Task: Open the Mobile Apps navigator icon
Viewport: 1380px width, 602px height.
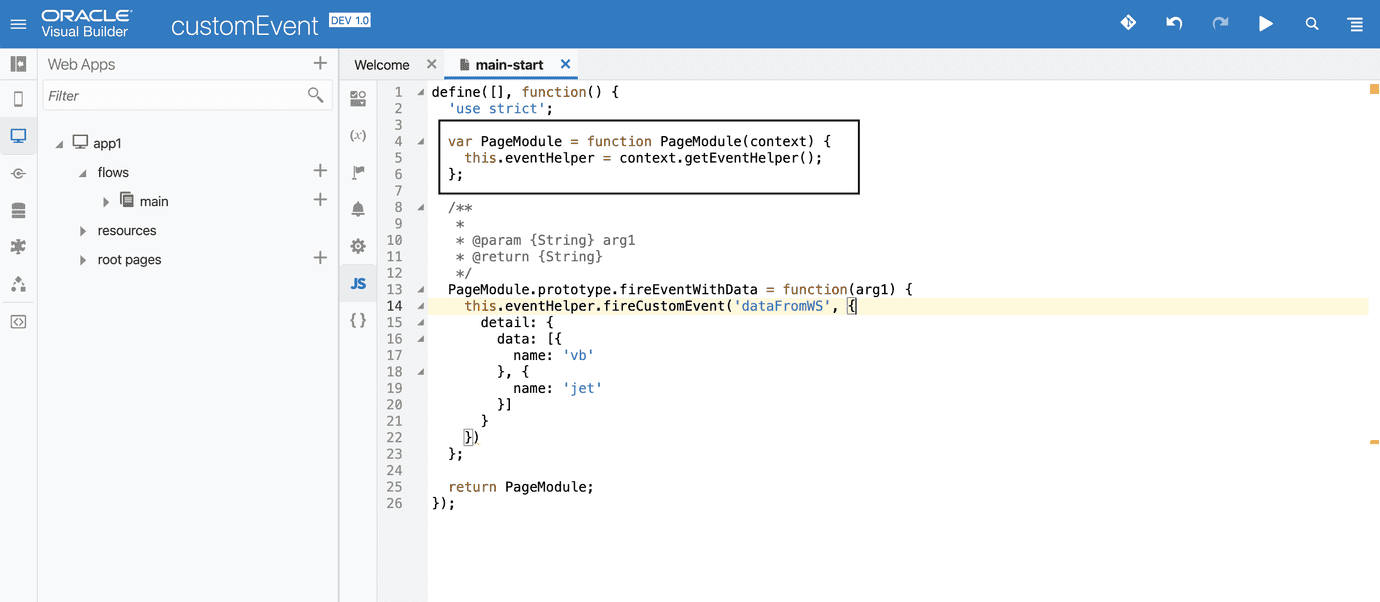Action: tap(18, 99)
